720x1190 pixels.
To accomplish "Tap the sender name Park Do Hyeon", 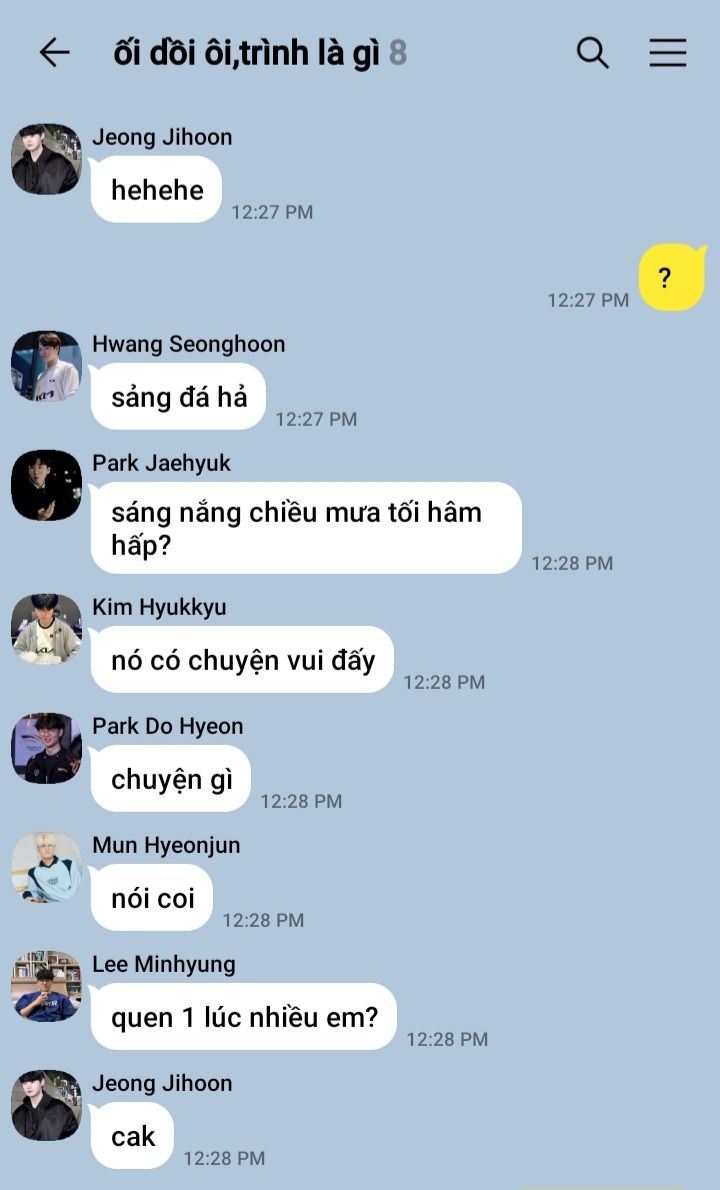I will tap(168, 726).
